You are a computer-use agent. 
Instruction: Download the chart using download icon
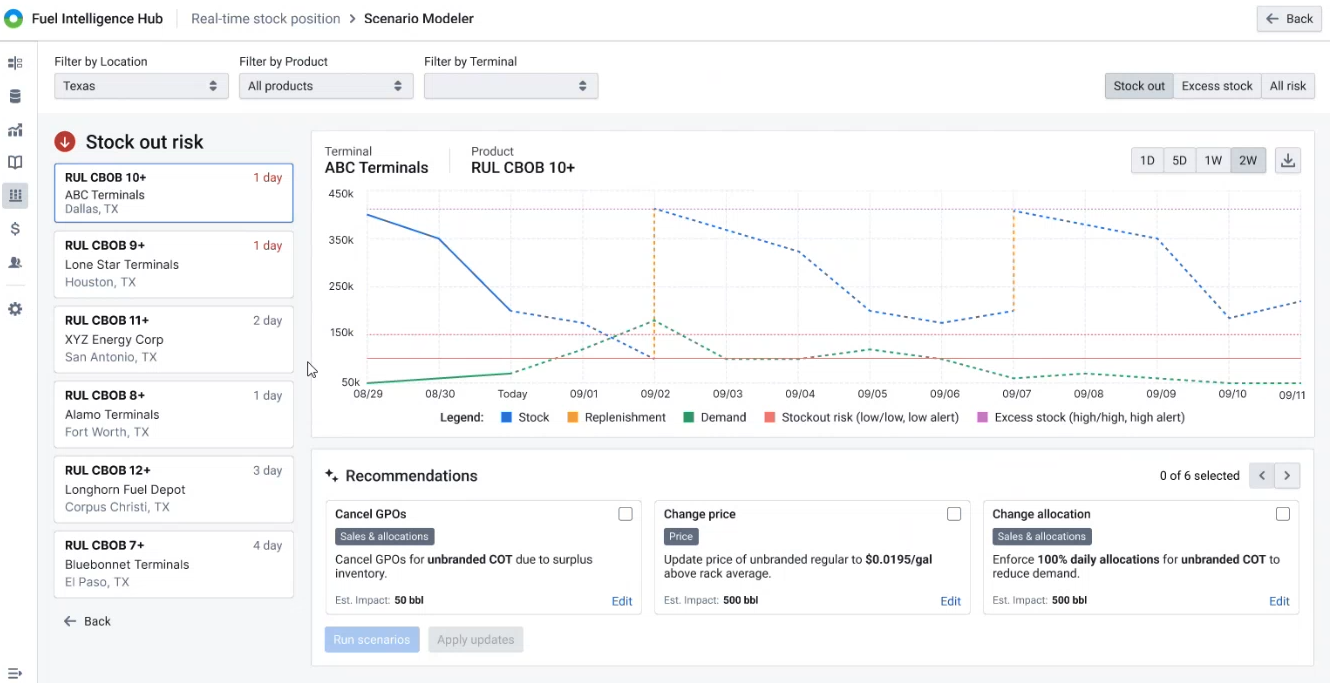(x=1288, y=160)
